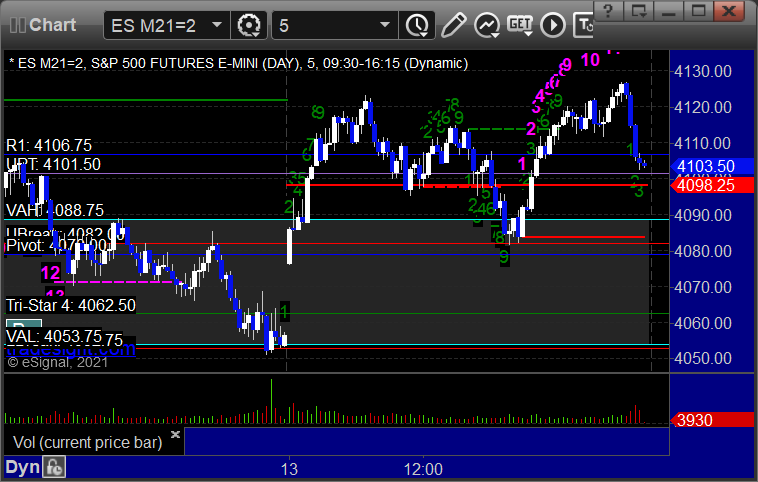Click the Tri-Star 4: 4062.50 label
This screenshot has height=482, width=758.
pos(71,306)
